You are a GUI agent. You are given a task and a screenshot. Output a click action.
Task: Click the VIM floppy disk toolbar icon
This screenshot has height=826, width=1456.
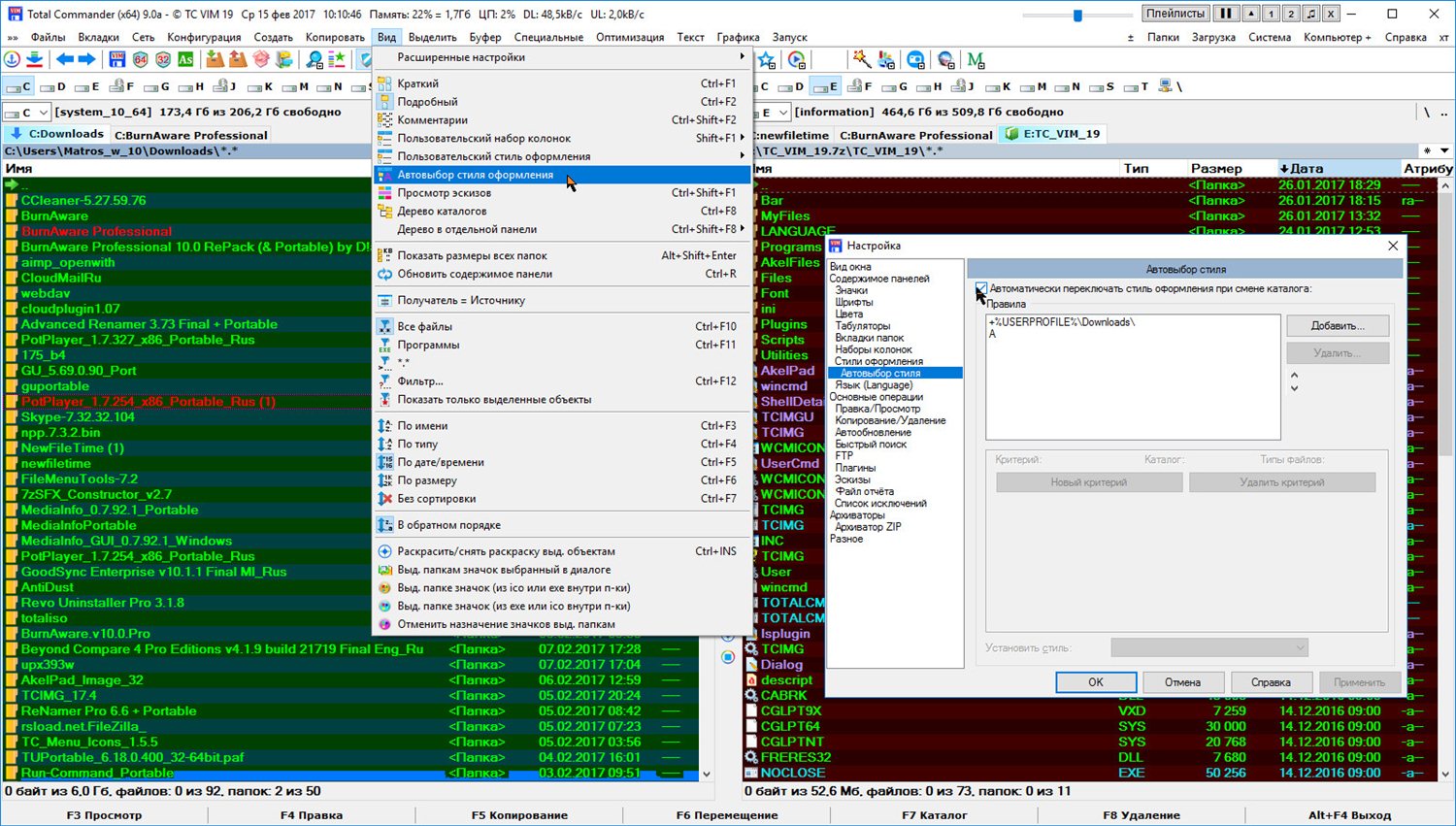point(117,60)
